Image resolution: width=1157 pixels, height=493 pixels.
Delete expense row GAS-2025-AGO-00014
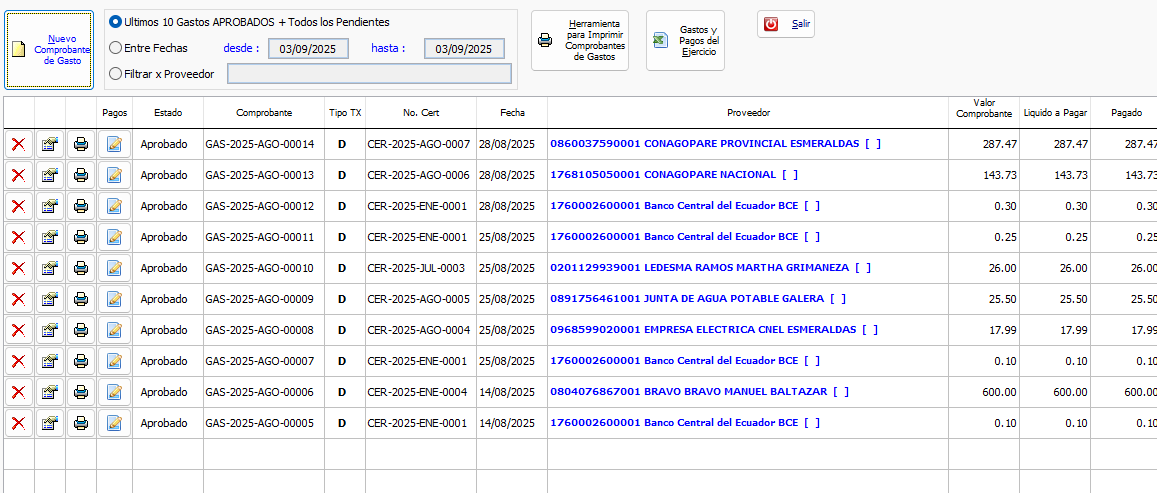tap(18, 144)
